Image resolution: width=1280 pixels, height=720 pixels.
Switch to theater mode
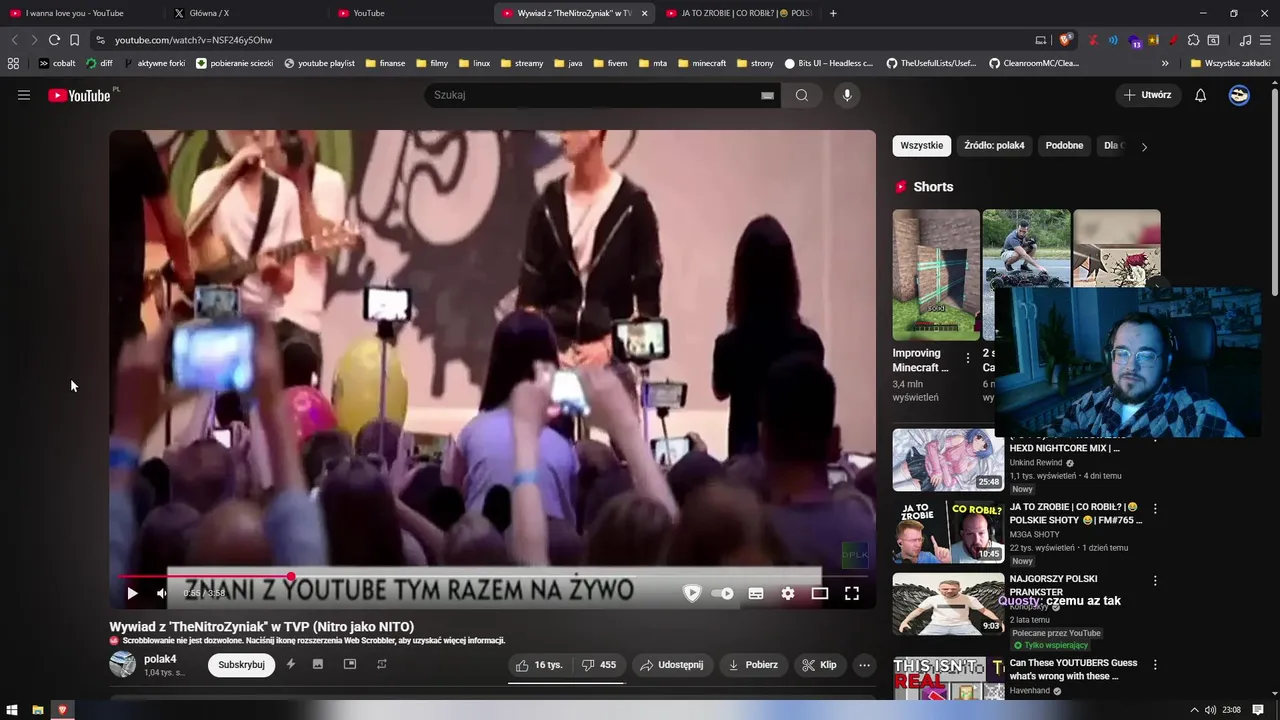coord(820,593)
